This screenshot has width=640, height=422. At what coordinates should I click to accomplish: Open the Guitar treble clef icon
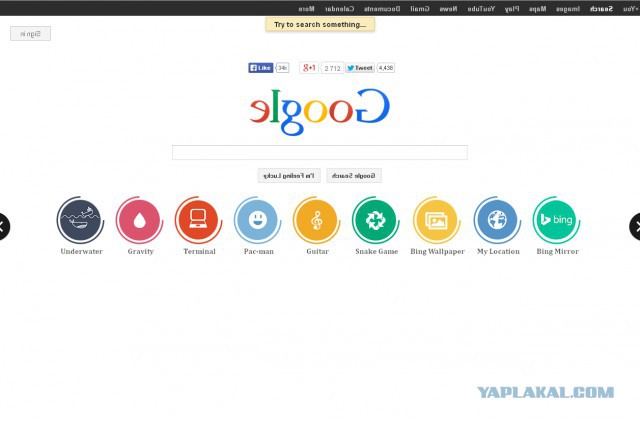(x=317, y=220)
